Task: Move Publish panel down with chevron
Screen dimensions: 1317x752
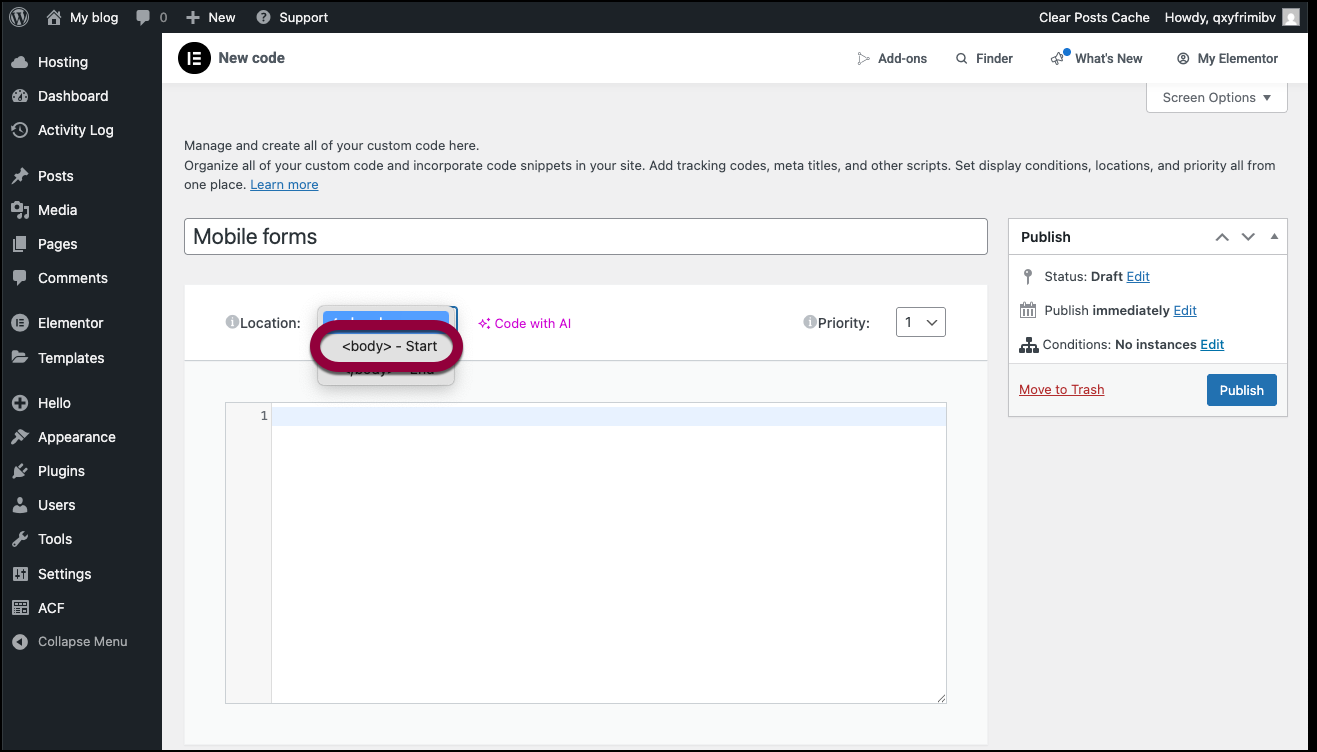Action: click(1248, 237)
